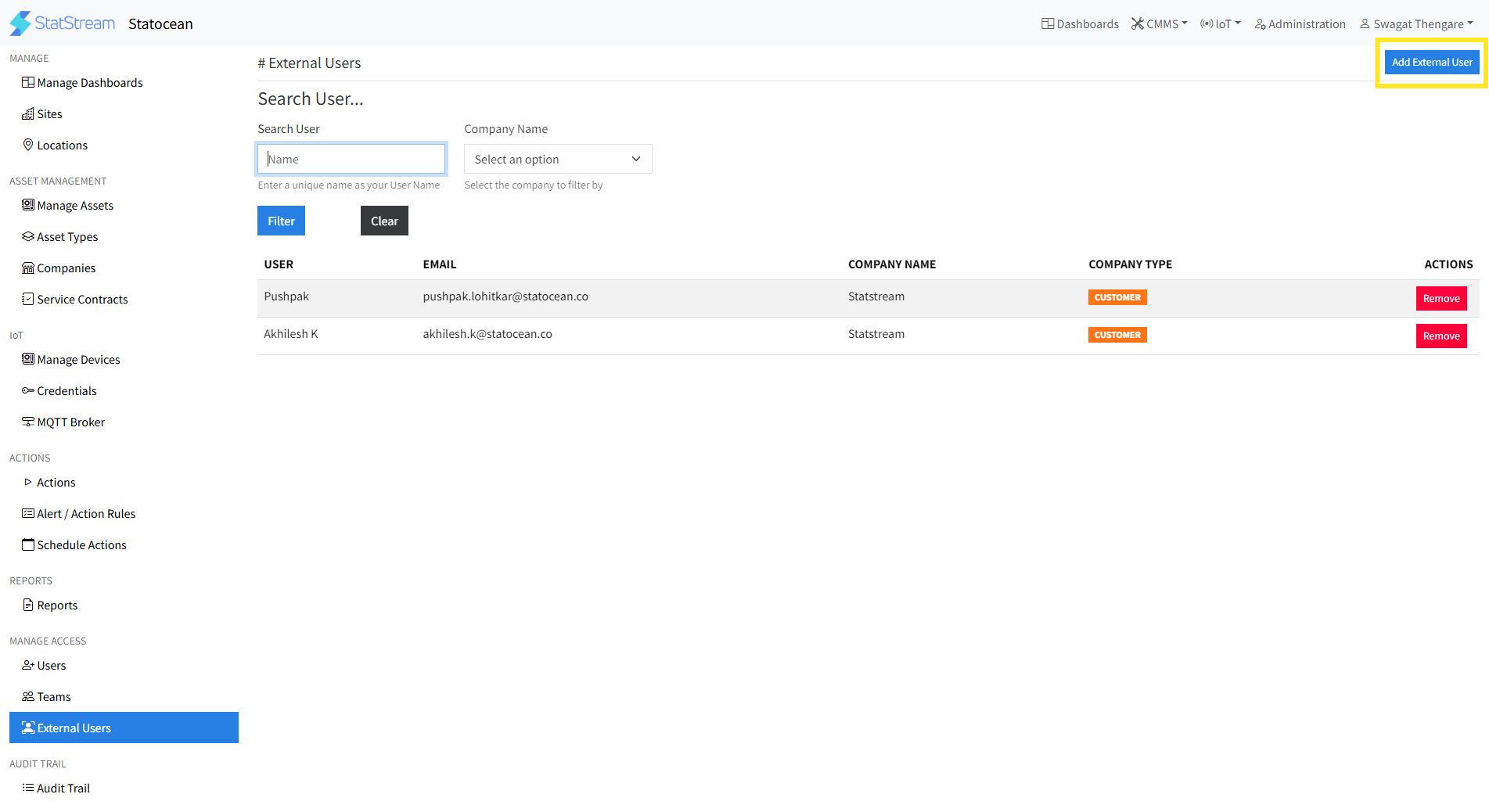This screenshot has width=1489, height=812.
Task: Expand the Company Name dropdown
Action: point(557,160)
